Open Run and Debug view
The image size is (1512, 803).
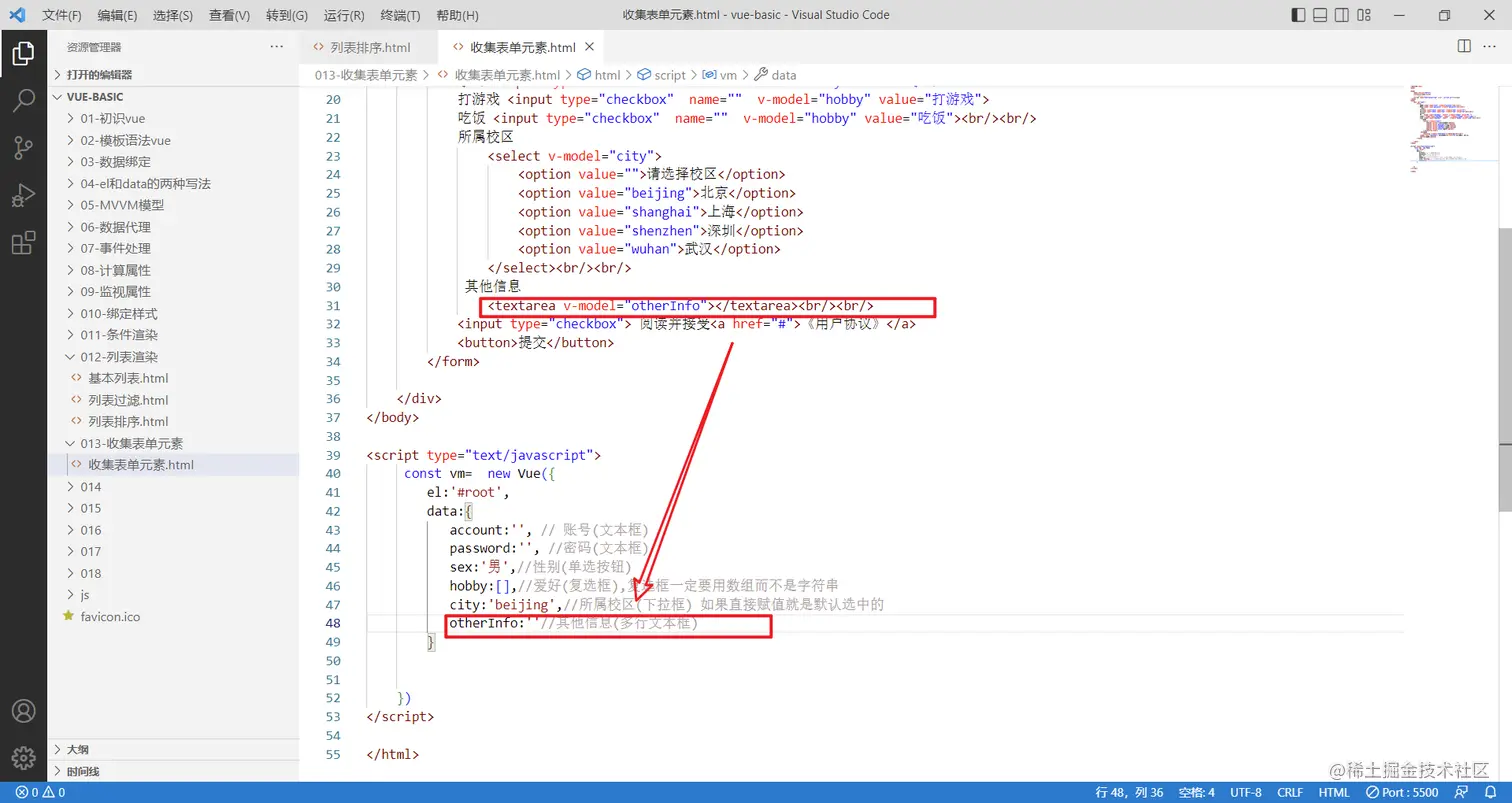tap(23, 195)
